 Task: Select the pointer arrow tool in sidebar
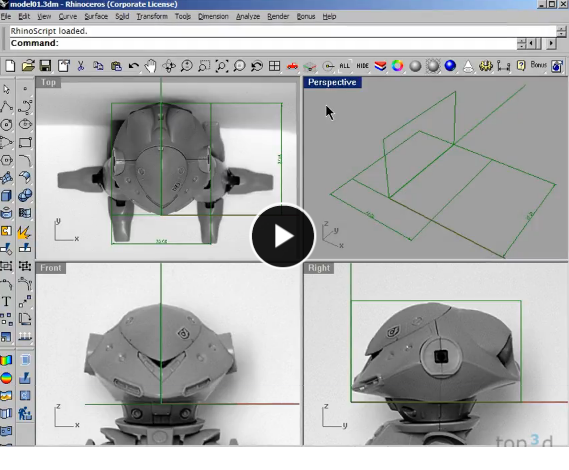(6, 89)
